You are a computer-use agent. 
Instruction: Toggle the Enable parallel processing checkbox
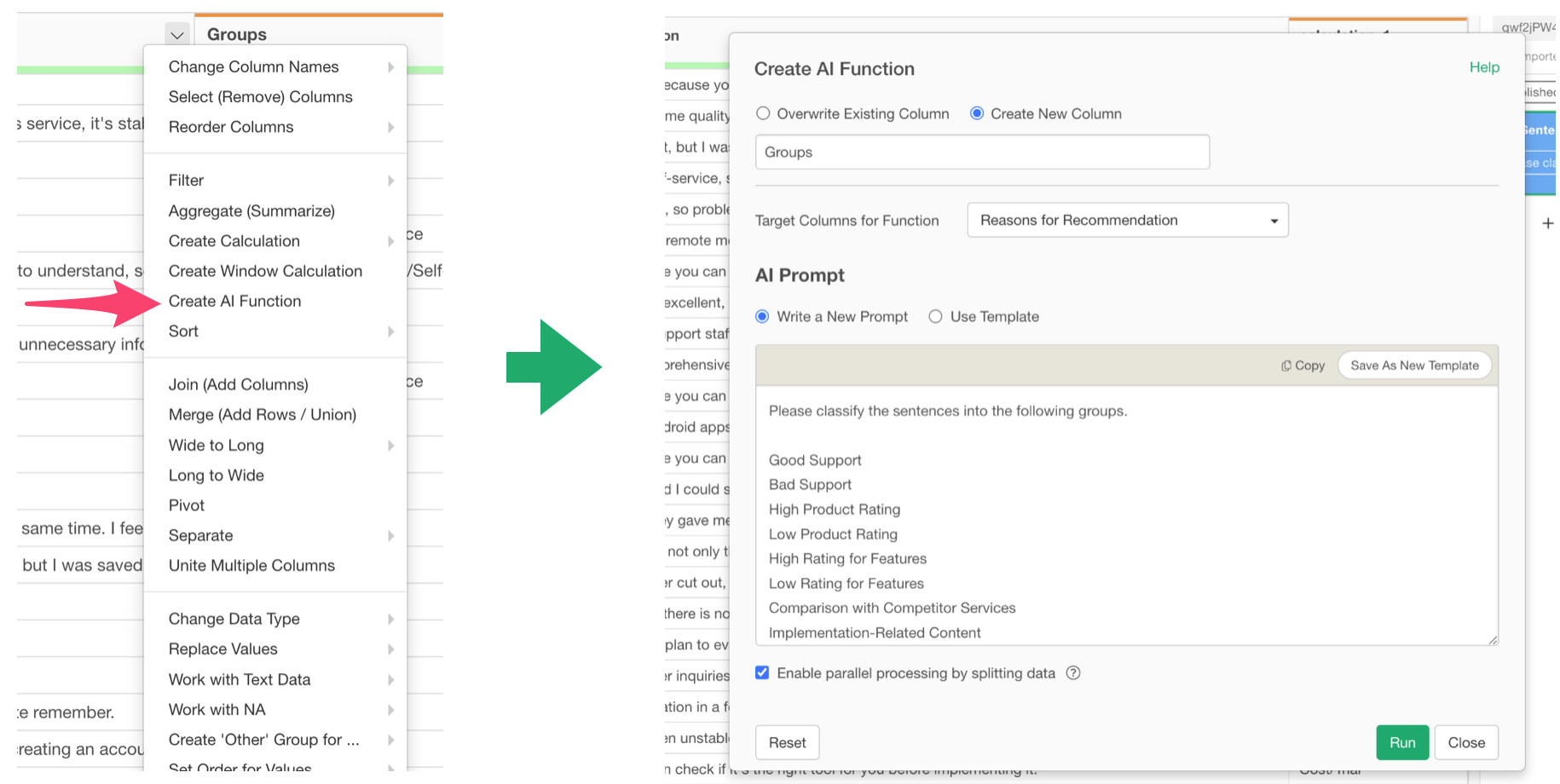762,673
